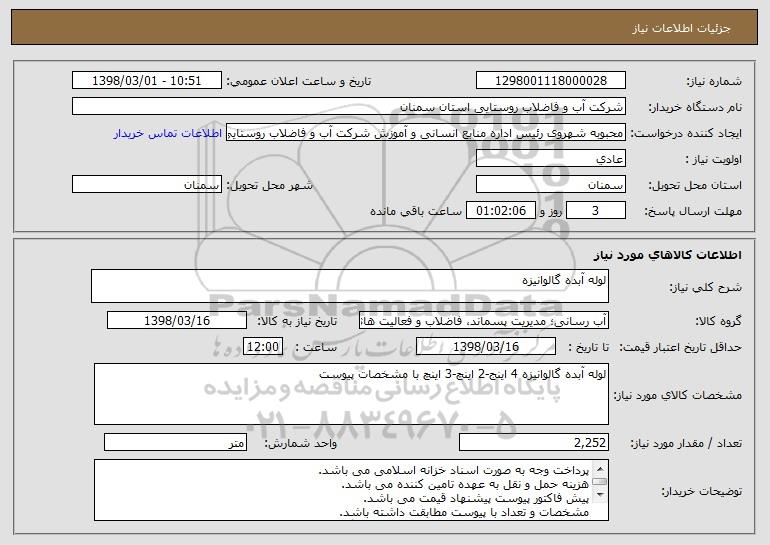This screenshot has width=770, height=545.
Task: Click the label شماره نیاز
Action: tap(714, 81)
